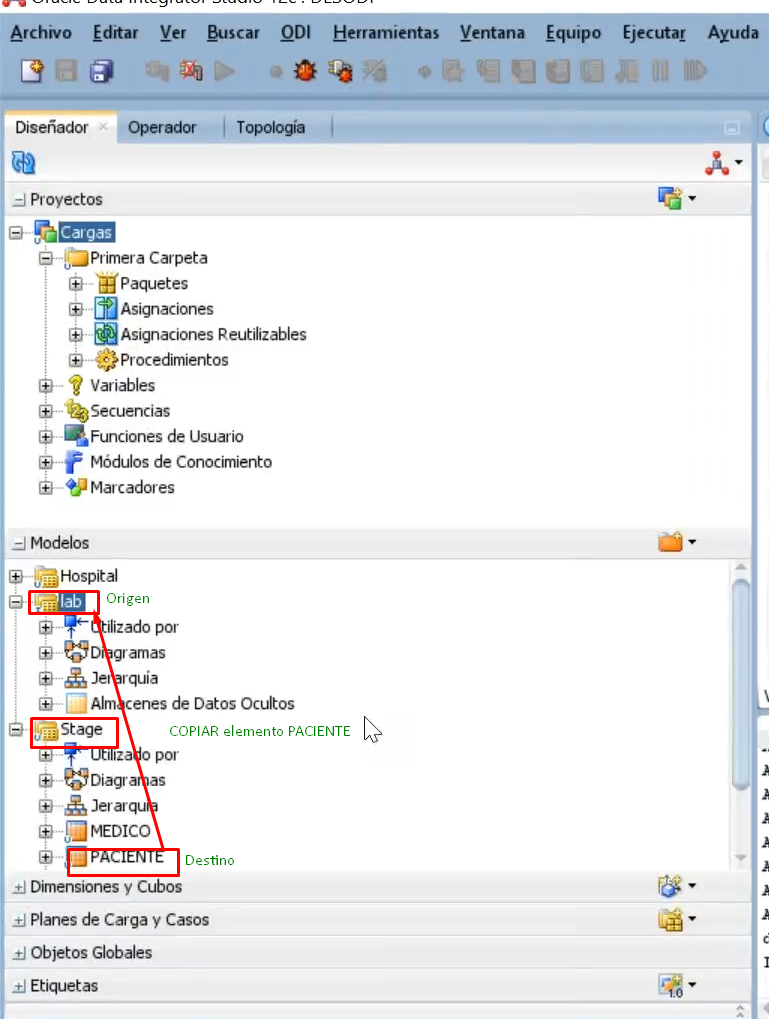The height and width of the screenshot is (1019, 769).
Task: Click the Save toolbar icon
Action: click(66, 71)
